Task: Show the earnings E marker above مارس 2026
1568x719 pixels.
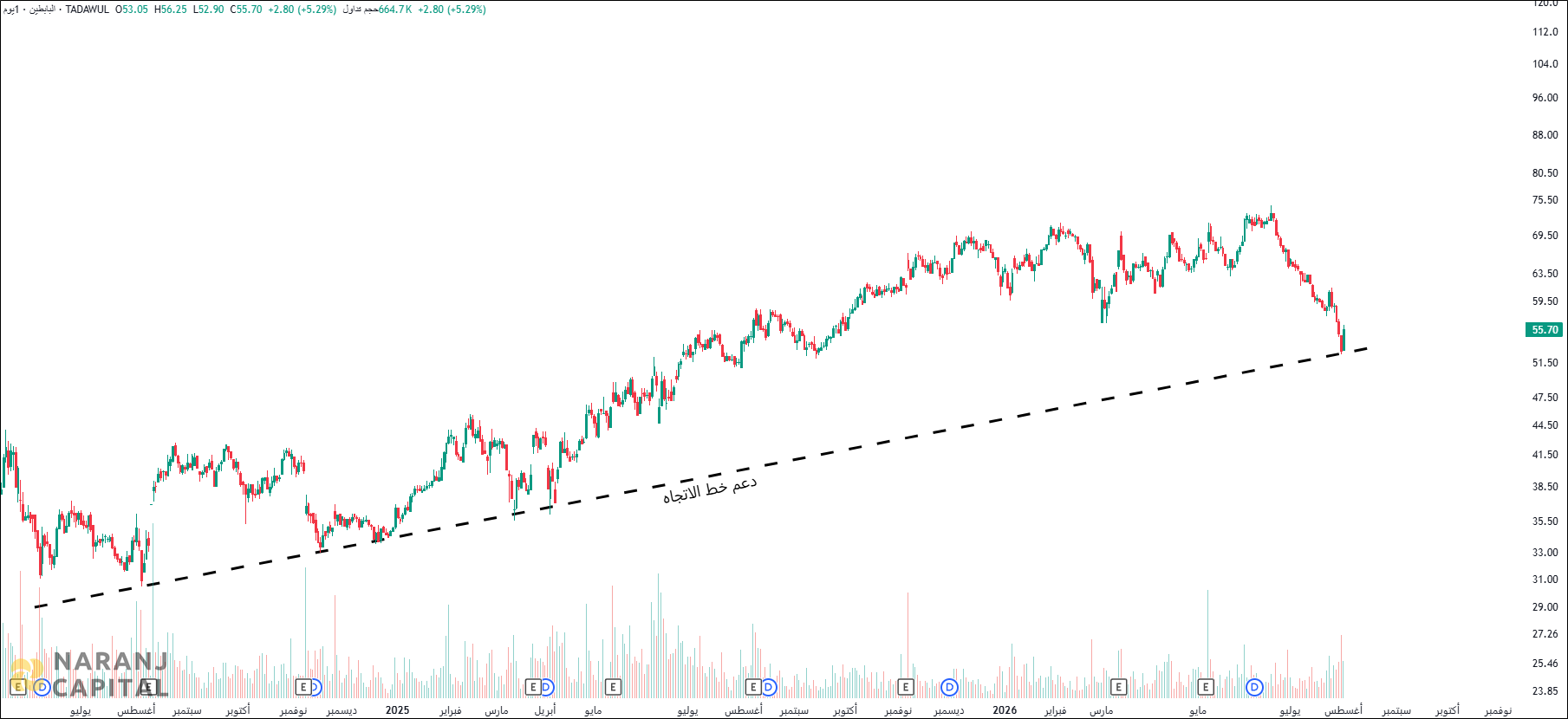Action: 1119,687
